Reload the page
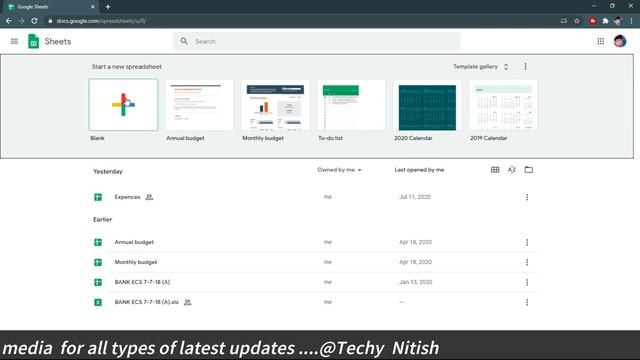Viewport: 640px width, 360px height. 34,21
